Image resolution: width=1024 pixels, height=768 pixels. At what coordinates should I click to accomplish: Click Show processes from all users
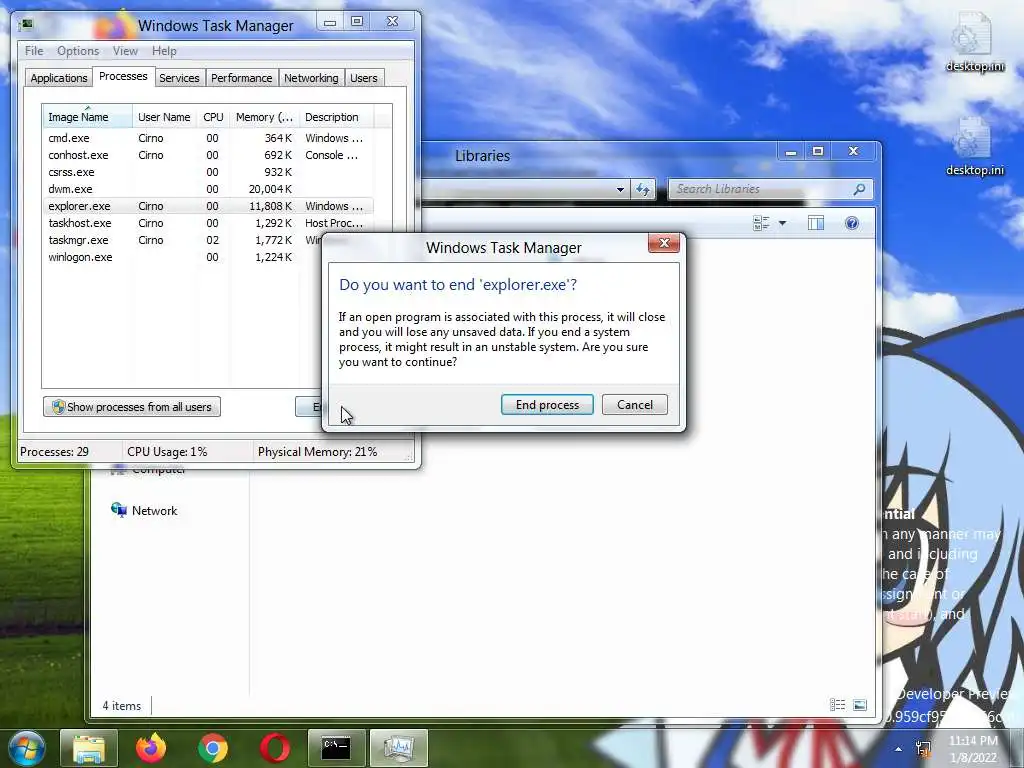(132, 407)
